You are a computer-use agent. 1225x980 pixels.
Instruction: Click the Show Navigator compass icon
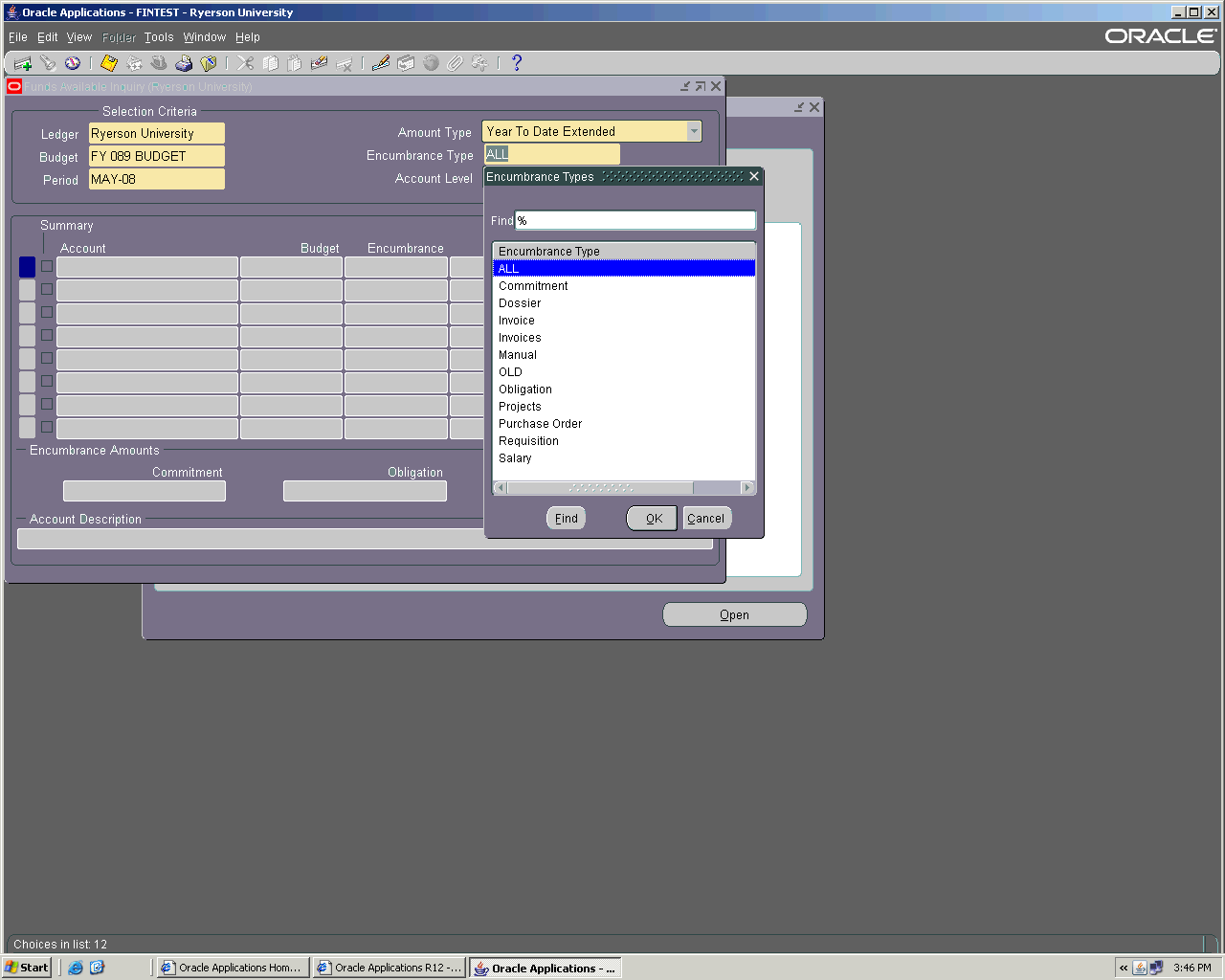73,63
